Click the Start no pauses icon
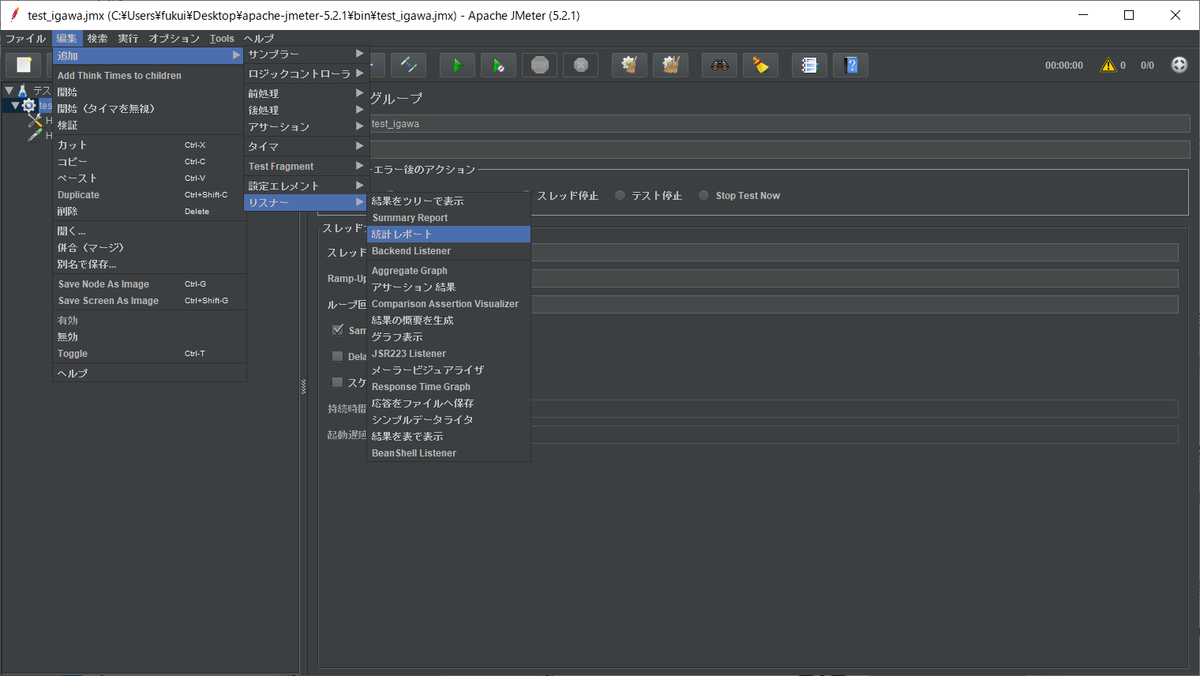This screenshot has height=676, width=1200. 498,65
